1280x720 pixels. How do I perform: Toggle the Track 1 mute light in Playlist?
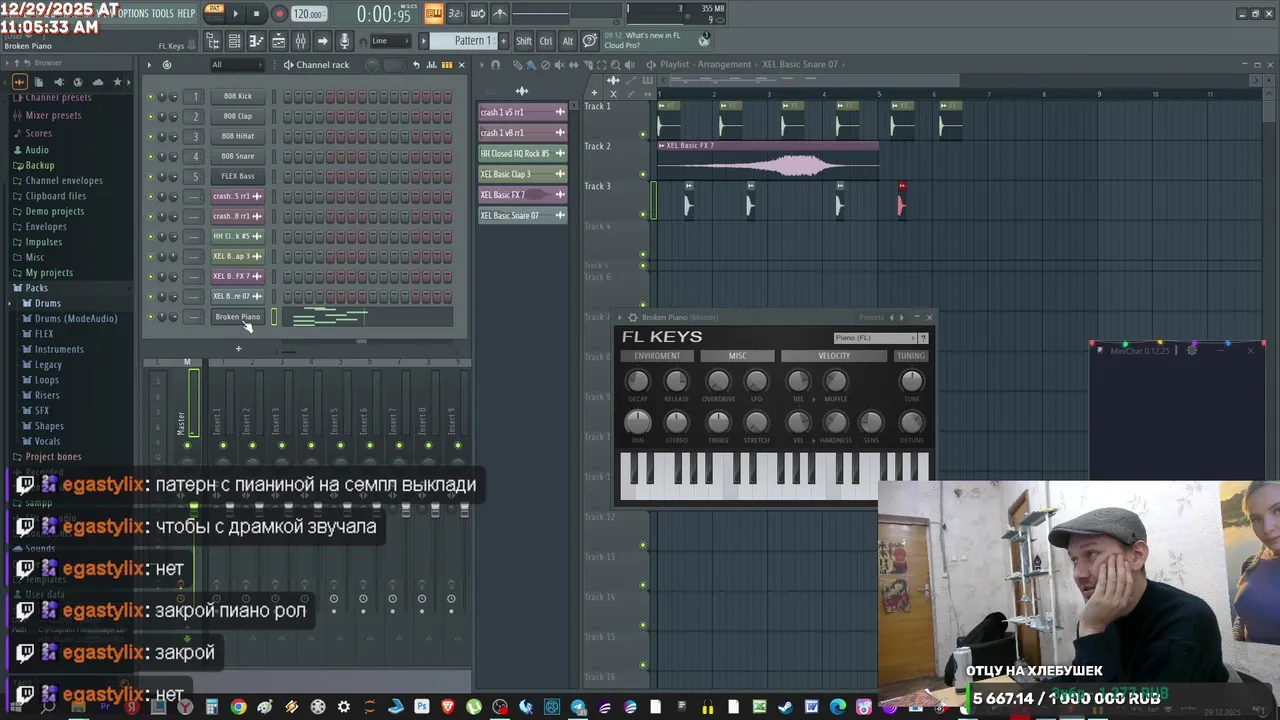coord(643,134)
